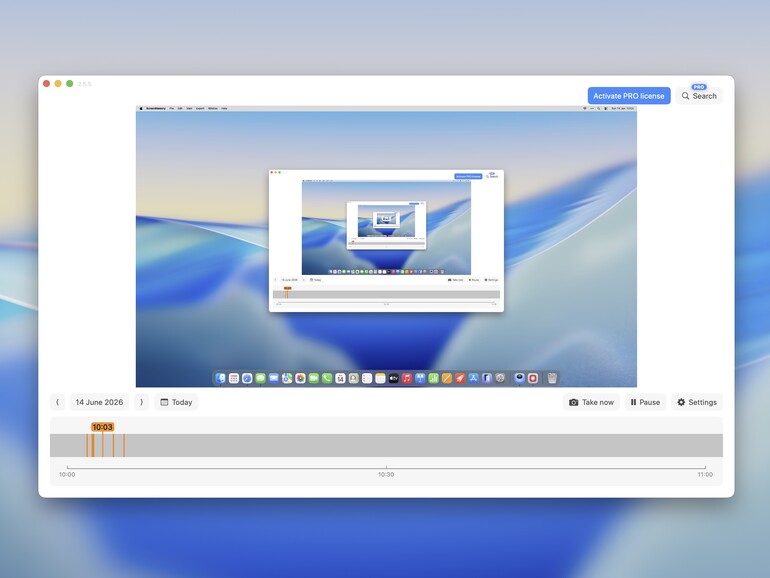Open the PRO Search feature

pos(699,96)
